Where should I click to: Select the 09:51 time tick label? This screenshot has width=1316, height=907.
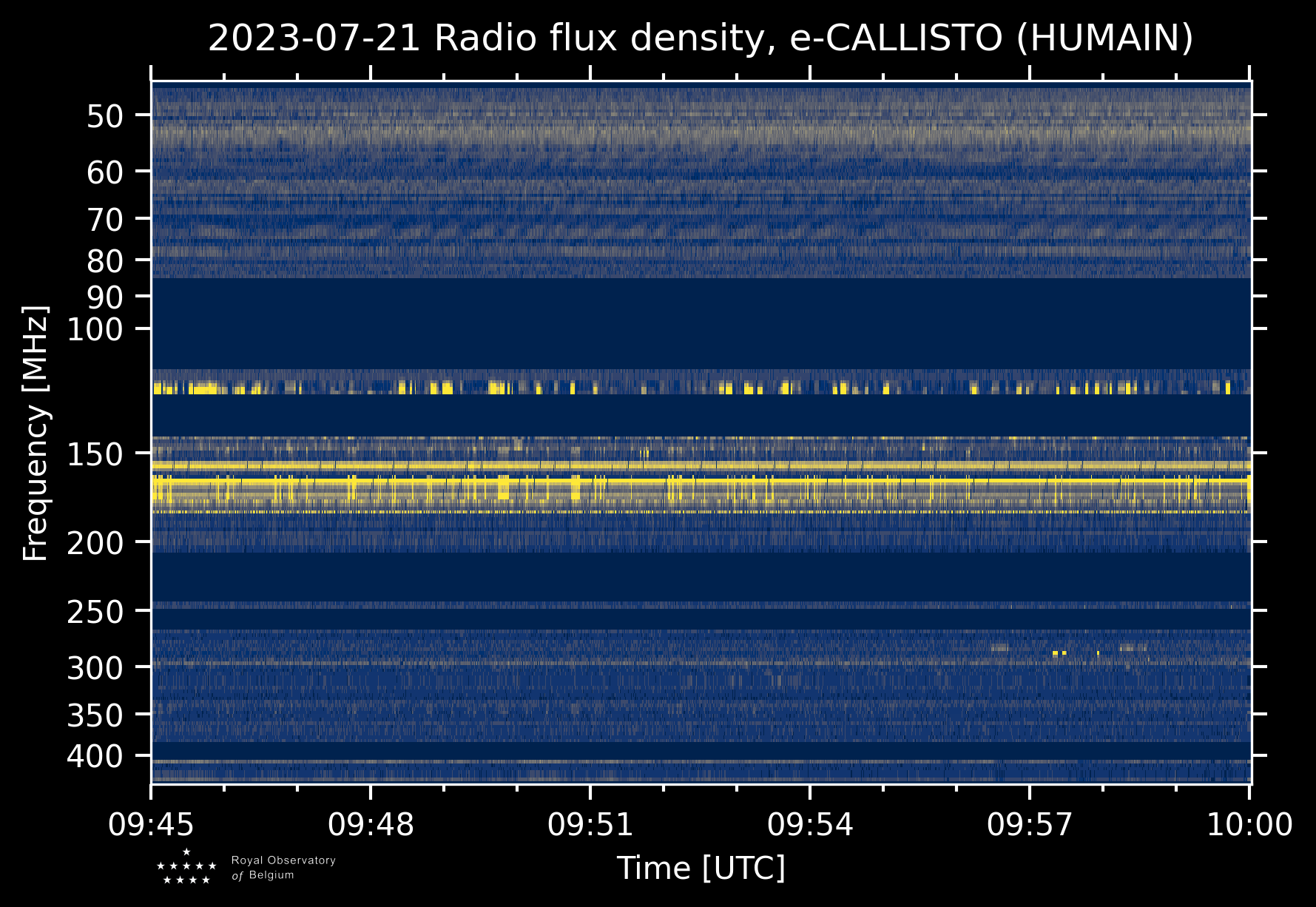point(590,824)
